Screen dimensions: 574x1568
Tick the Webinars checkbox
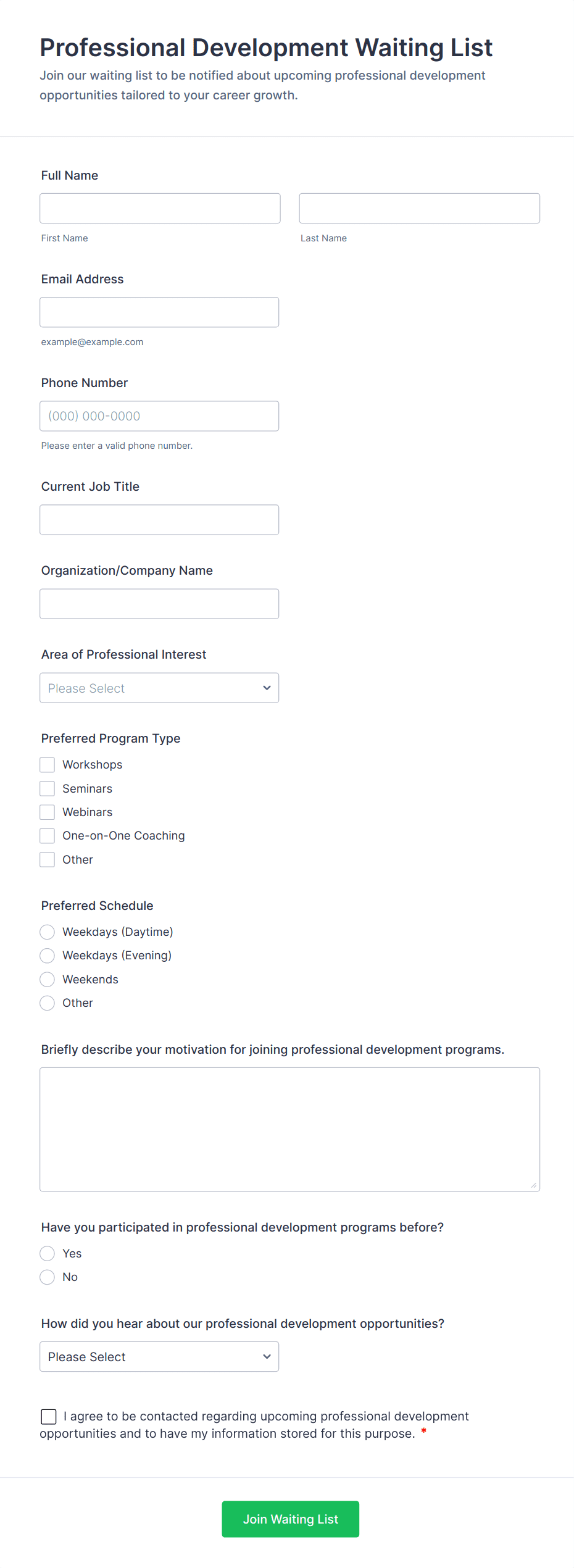click(x=48, y=812)
